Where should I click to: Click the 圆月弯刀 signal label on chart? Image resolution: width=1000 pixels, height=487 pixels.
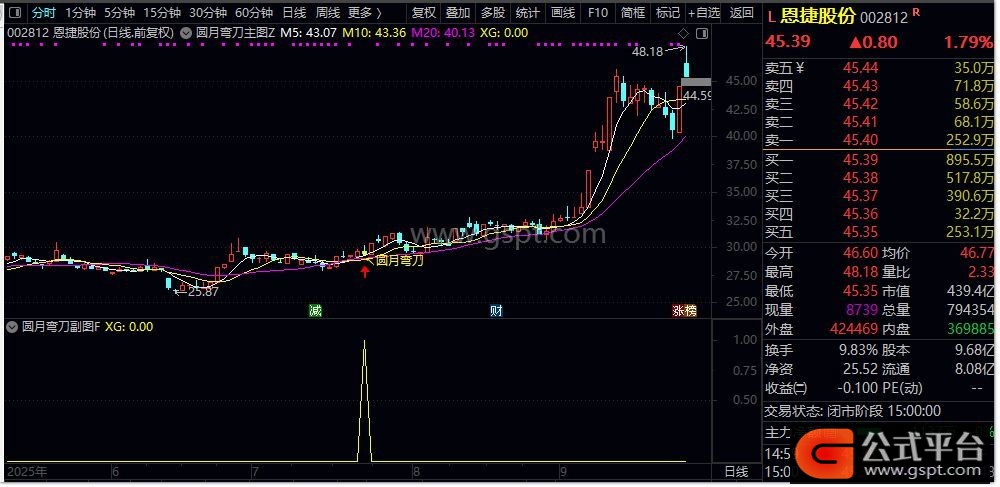[399, 260]
